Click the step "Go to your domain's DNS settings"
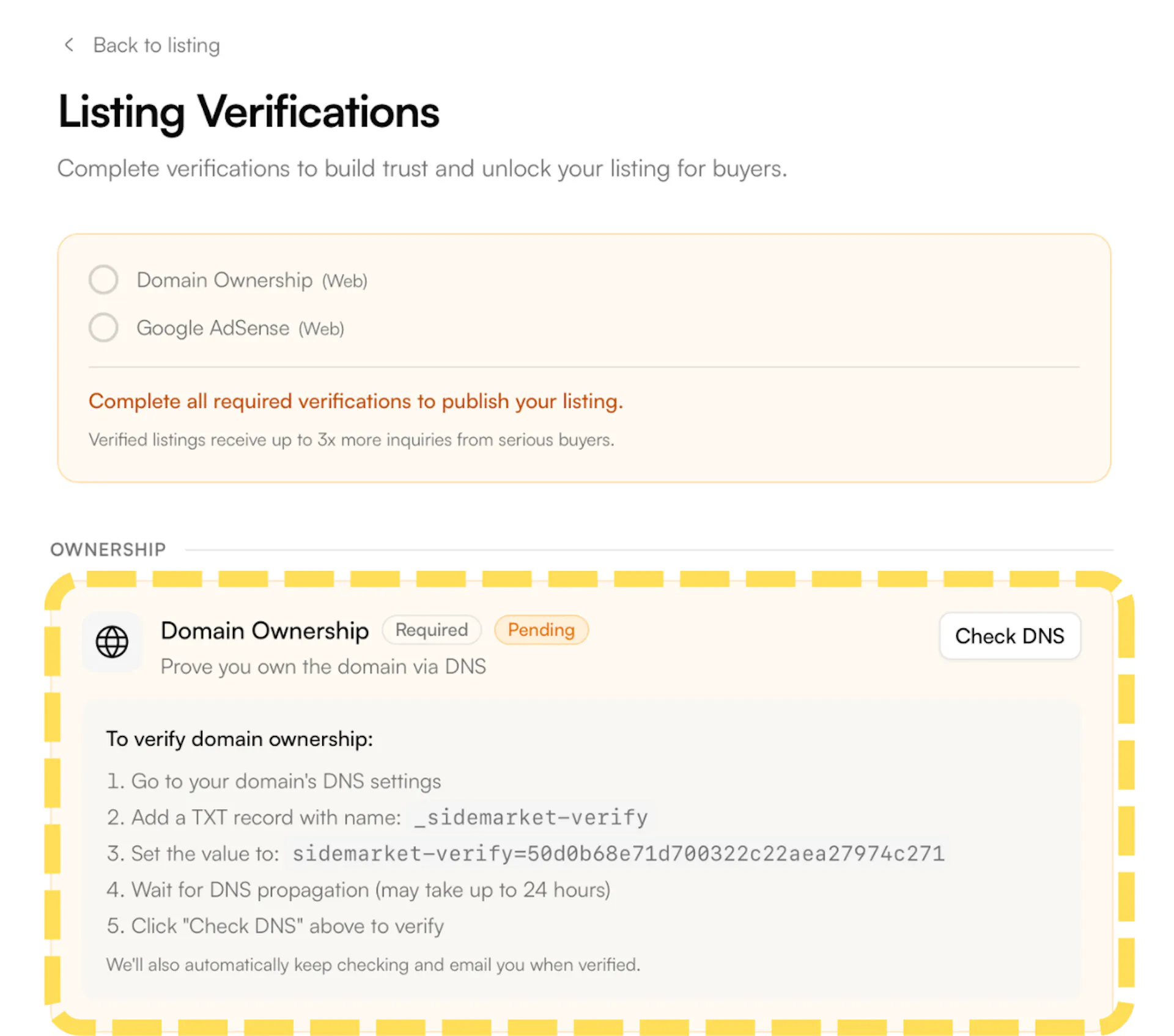 pos(286,781)
